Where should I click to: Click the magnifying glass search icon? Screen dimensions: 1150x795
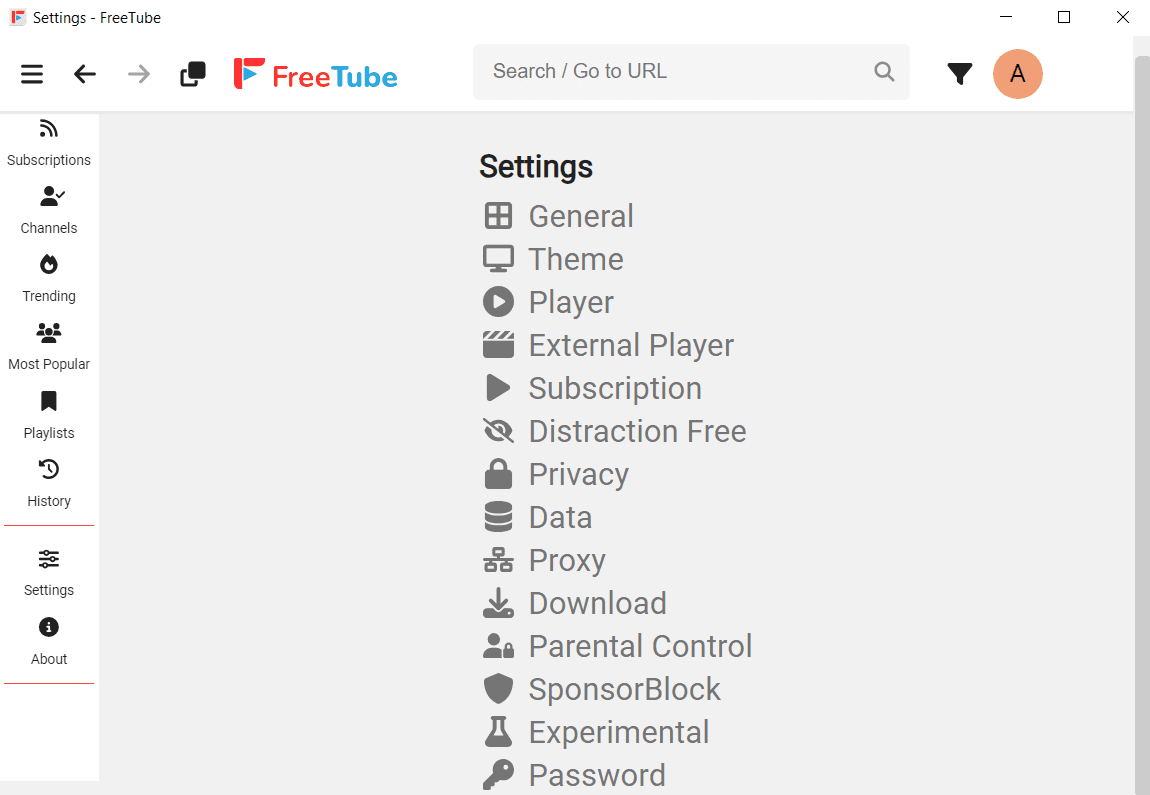click(x=884, y=72)
